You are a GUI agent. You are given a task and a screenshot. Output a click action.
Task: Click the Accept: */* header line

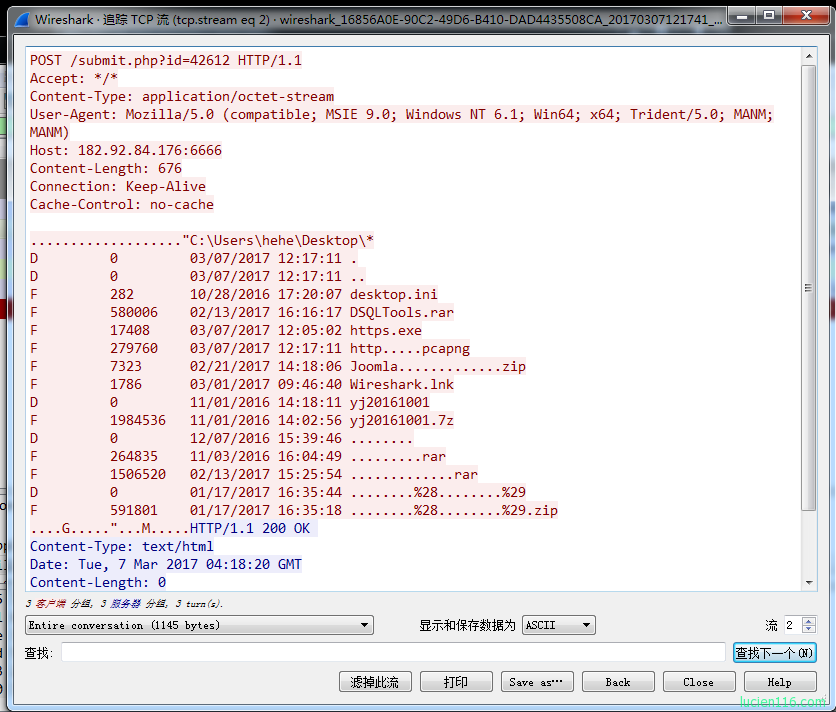click(x=74, y=78)
